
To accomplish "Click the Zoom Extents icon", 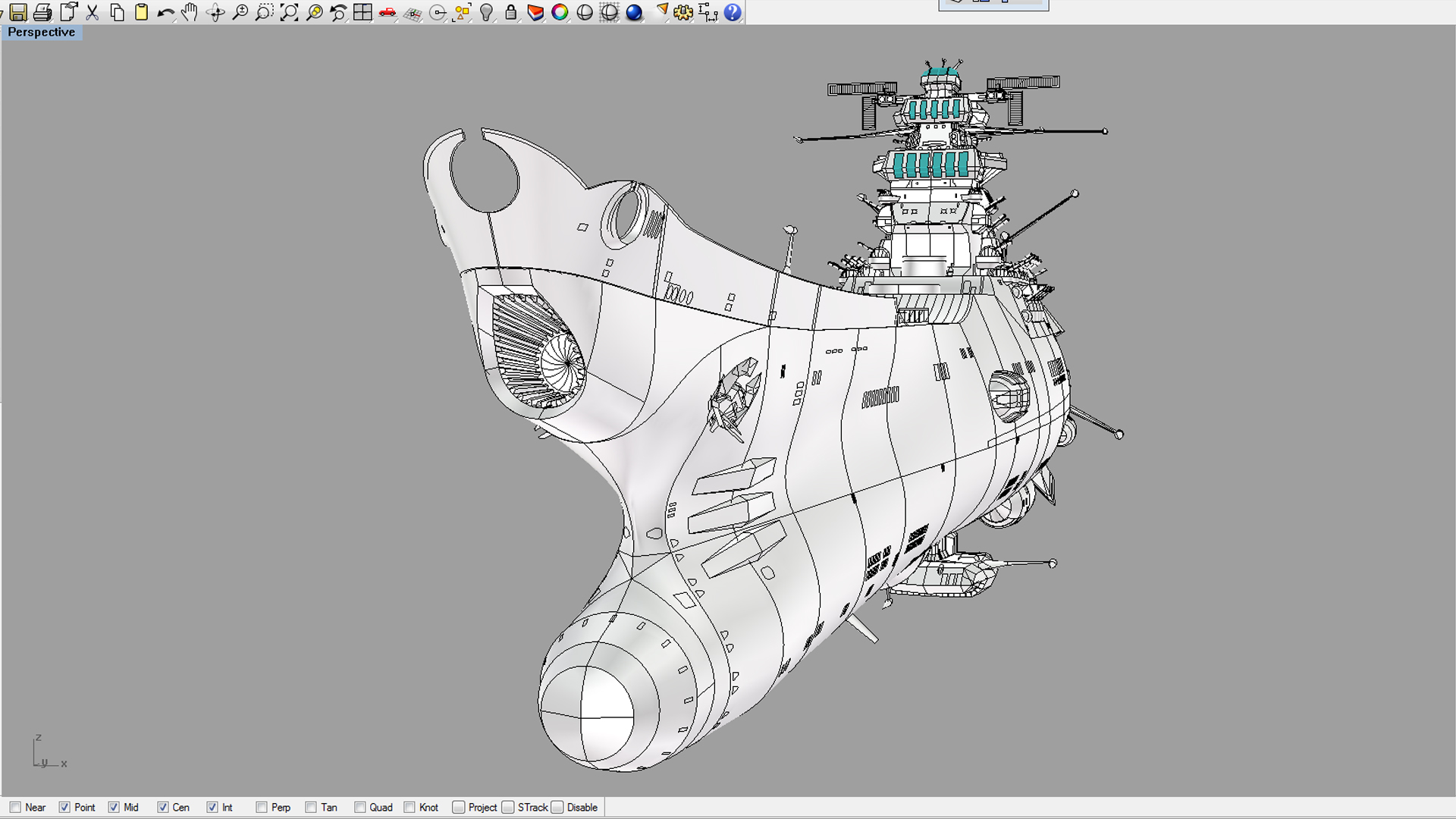I will pyautogui.click(x=289, y=12).
